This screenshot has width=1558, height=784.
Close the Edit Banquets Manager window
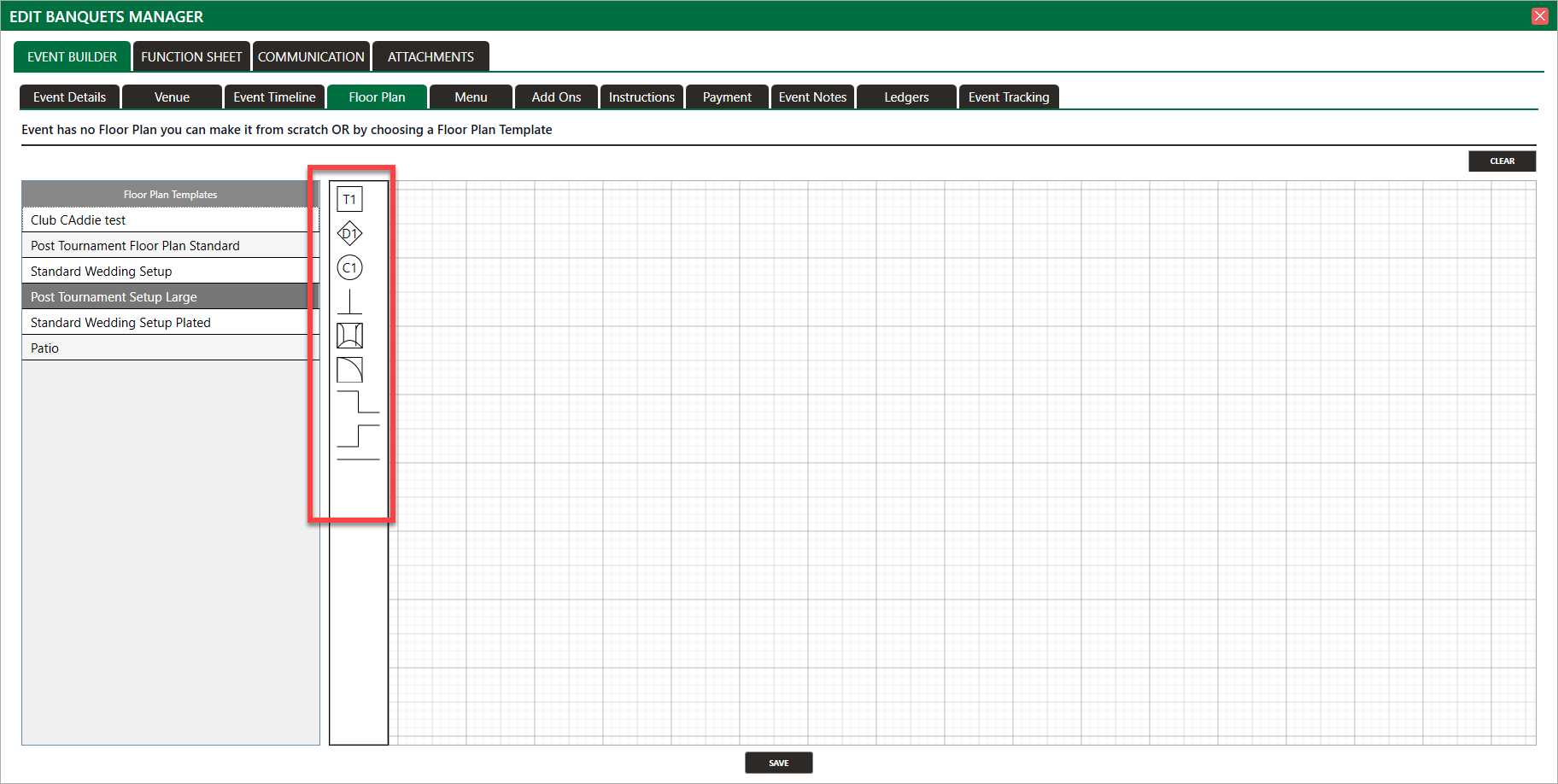pyautogui.click(x=1539, y=16)
